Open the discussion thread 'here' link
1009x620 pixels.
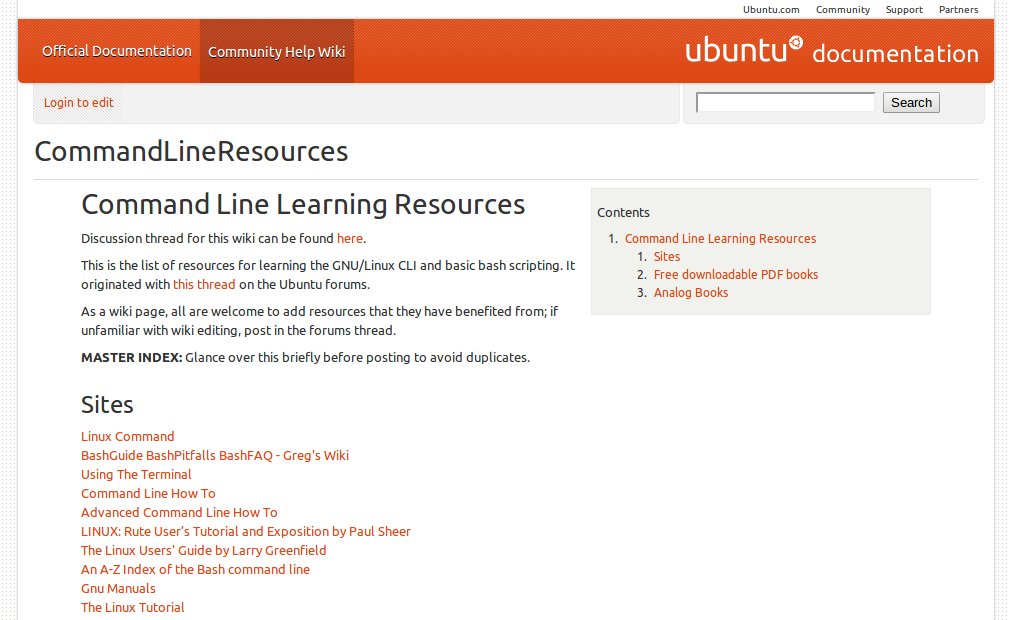point(349,238)
